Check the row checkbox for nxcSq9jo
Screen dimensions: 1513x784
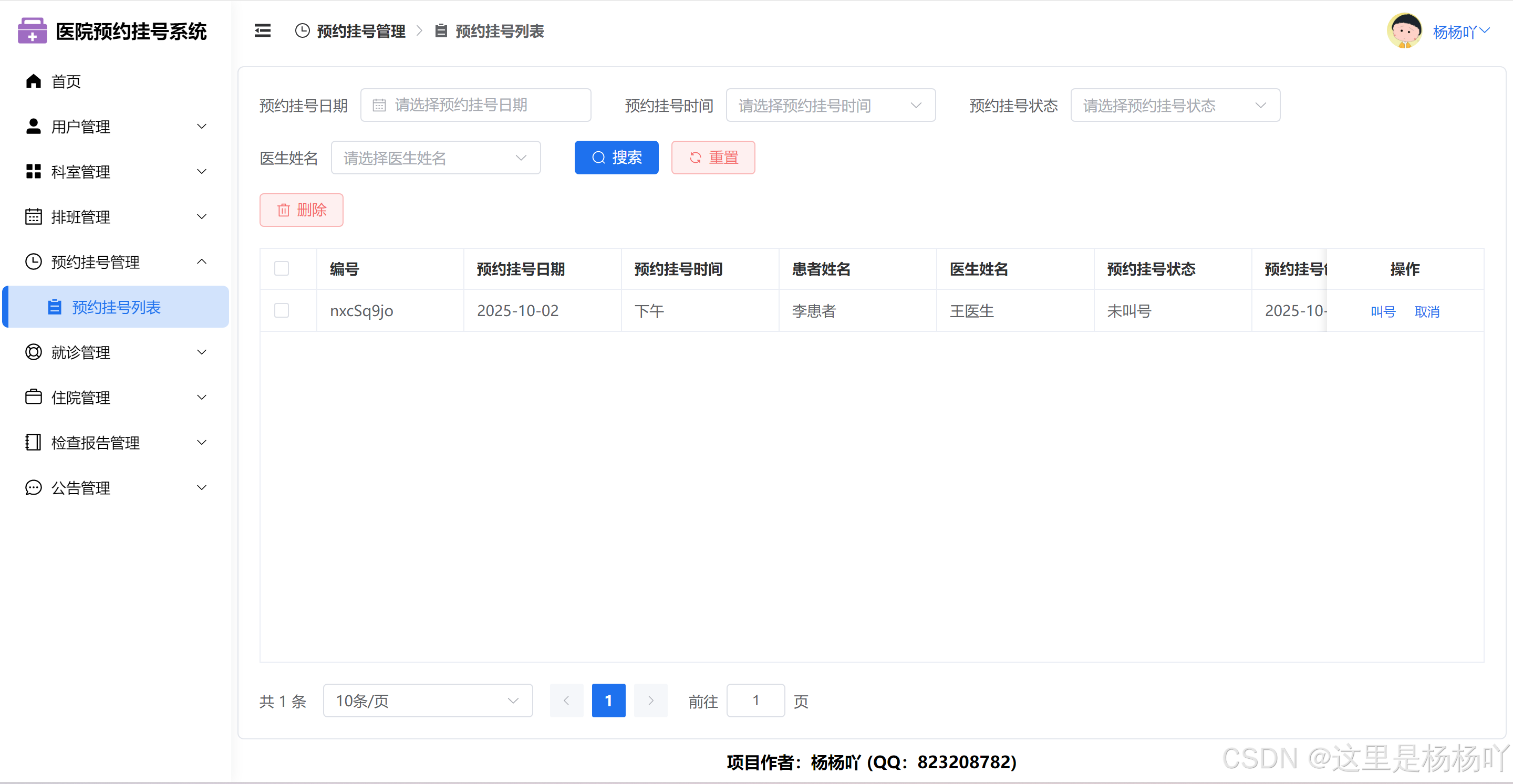282,310
